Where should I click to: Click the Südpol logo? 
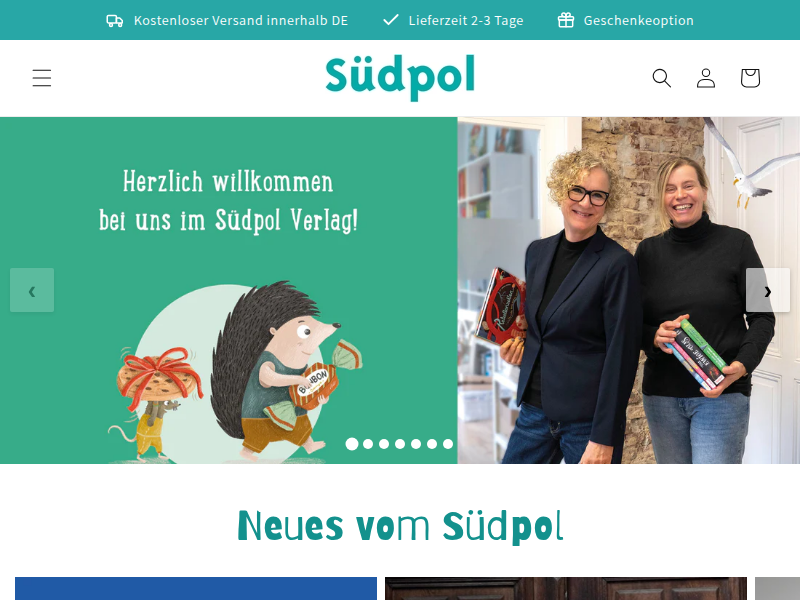(401, 78)
